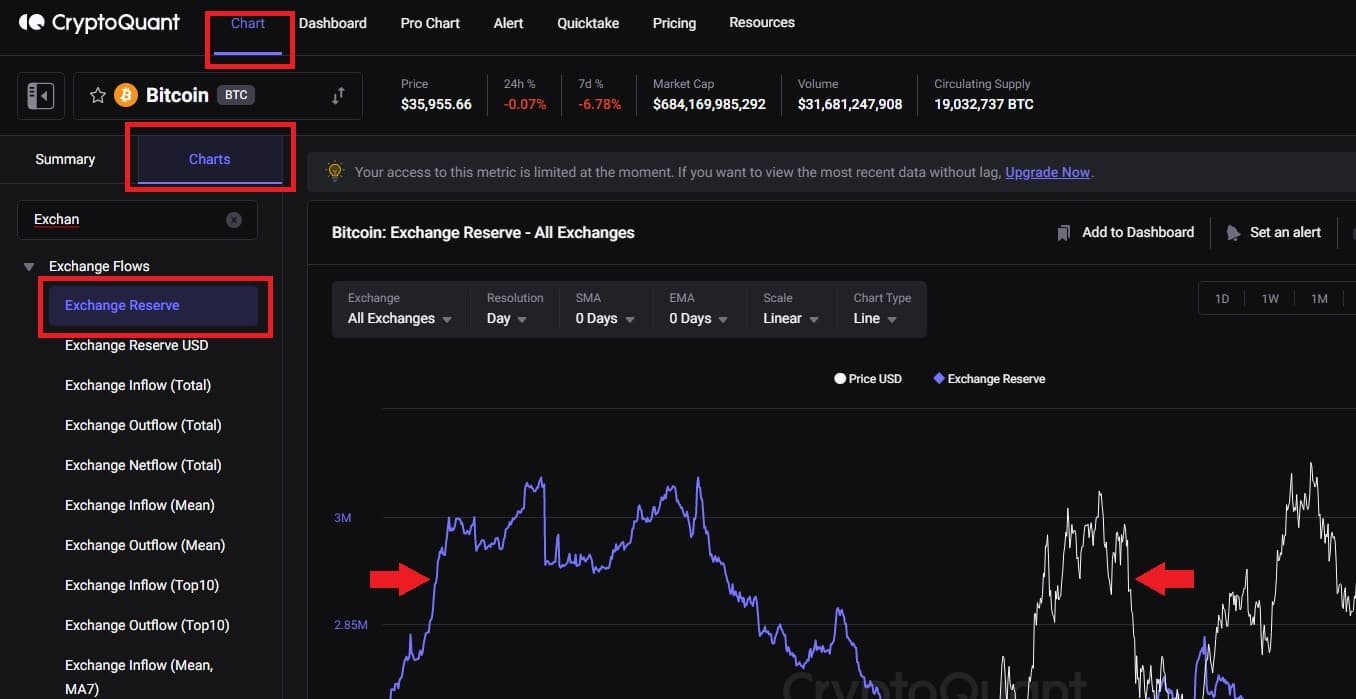Click the CryptoQuant logo
The image size is (1356, 699).
pyautogui.click(x=99, y=22)
